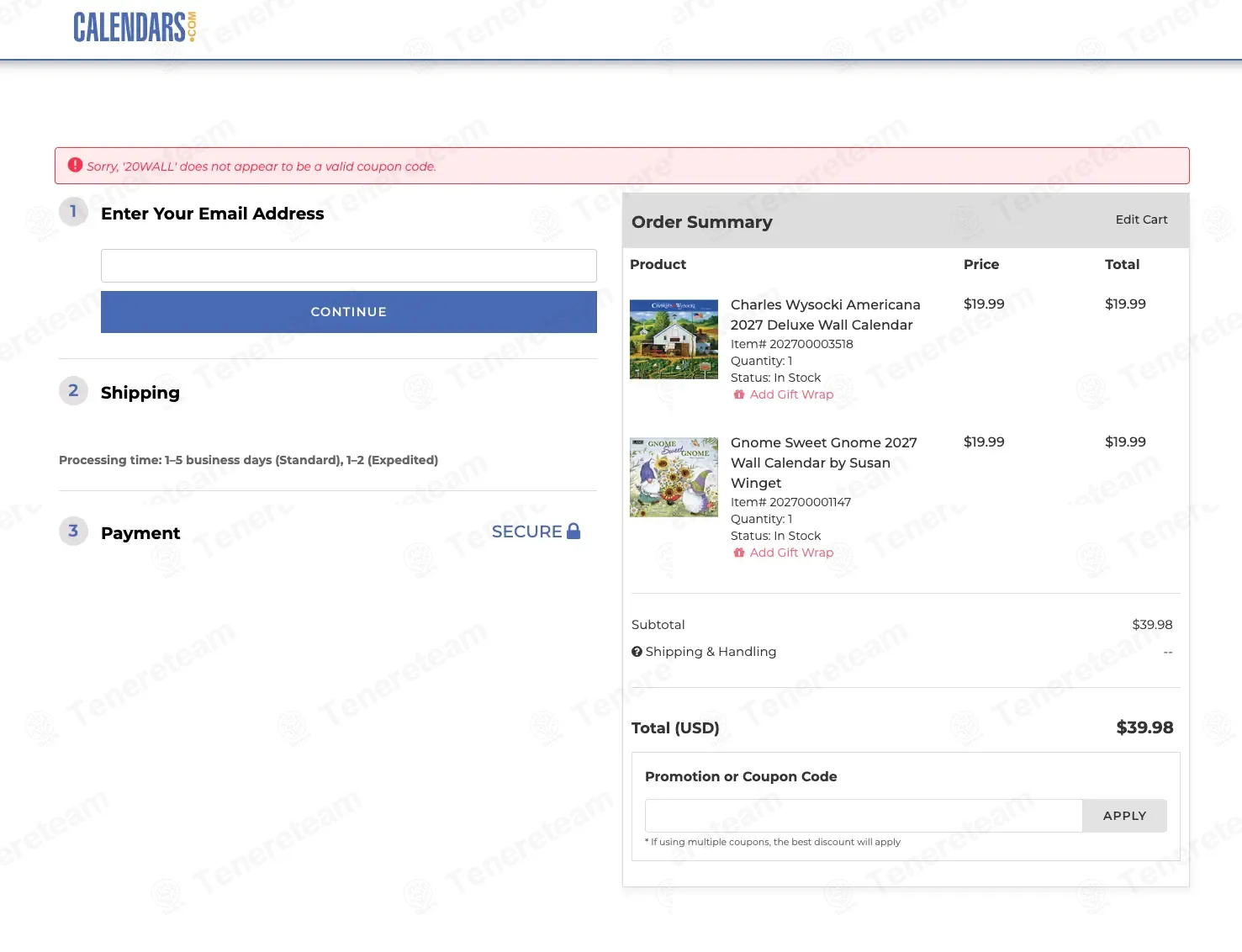This screenshot has width=1242, height=952.
Task: Click the Price column header
Action: click(x=981, y=264)
